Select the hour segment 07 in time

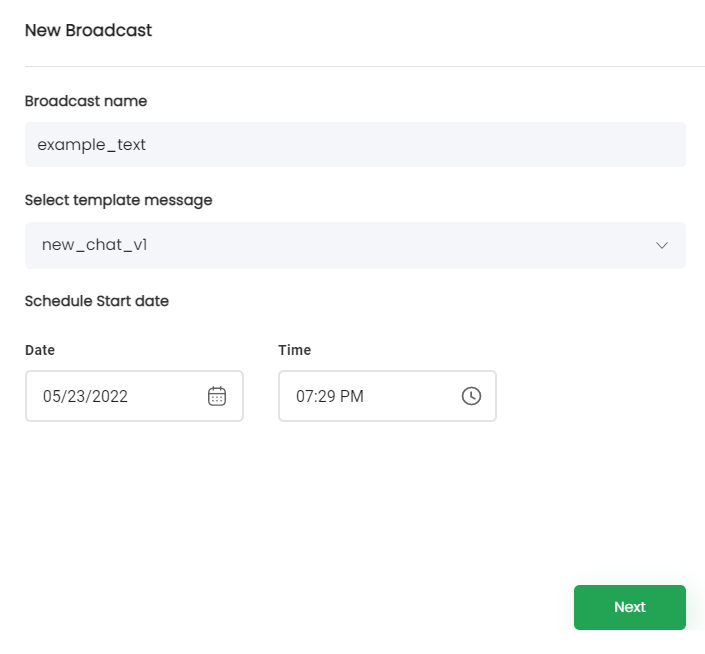pyautogui.click(x=305, y=396)
